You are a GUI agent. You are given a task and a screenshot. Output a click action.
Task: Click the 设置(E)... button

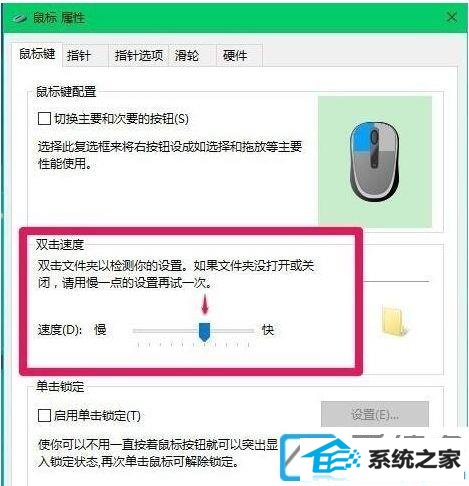tap(375, 414)
